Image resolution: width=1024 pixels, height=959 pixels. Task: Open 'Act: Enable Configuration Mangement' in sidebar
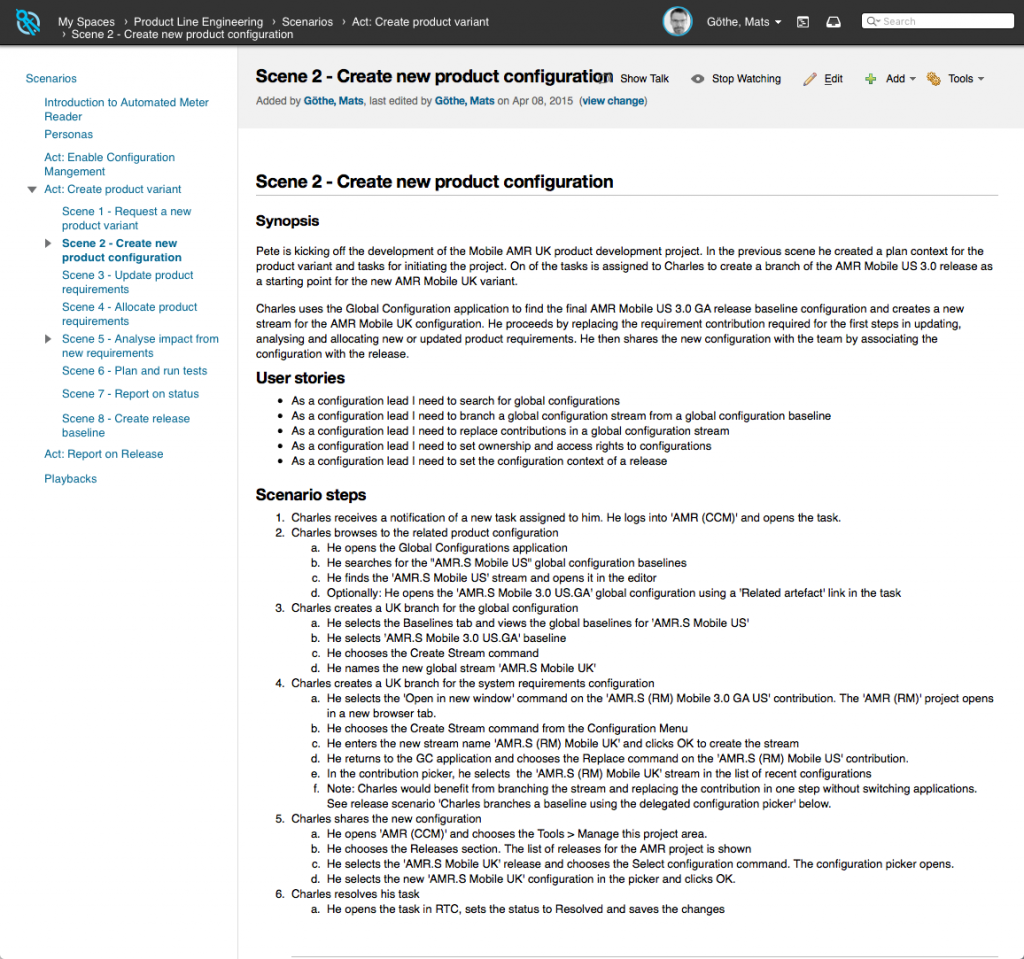tap(110, 165)
